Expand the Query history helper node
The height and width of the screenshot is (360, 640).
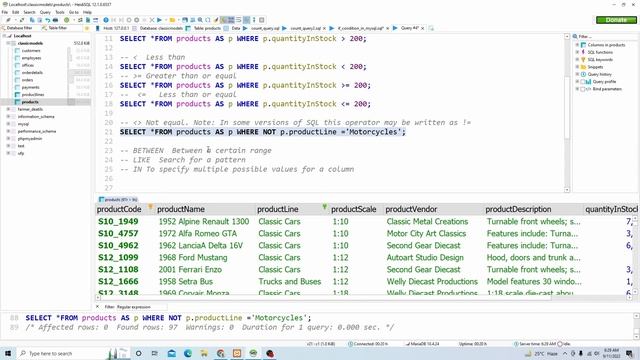pos(577,74)
